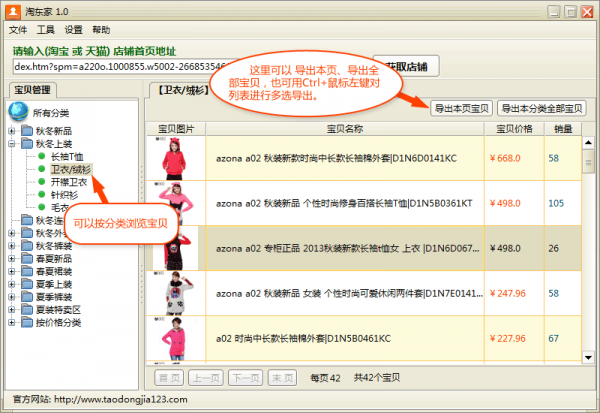Click the green dot beside 针织衫
Screen dimensions: 600x413
tap(42, 194)
